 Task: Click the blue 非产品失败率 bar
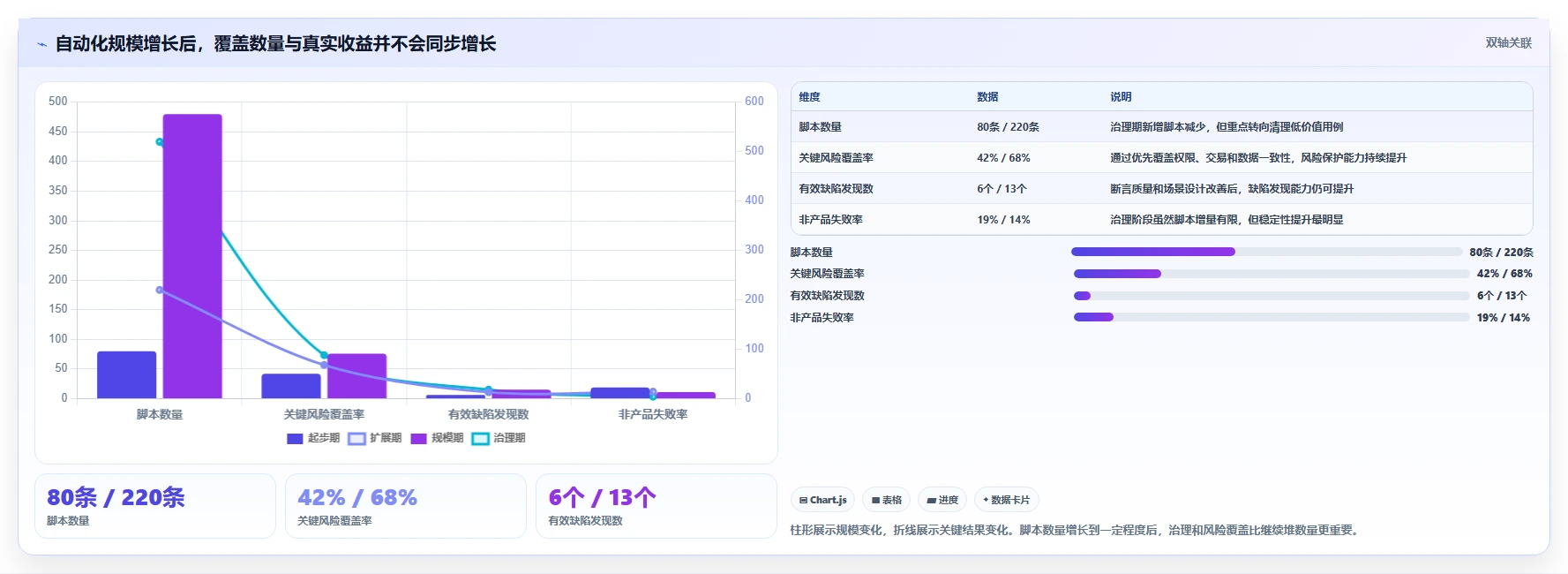[620, 393]
